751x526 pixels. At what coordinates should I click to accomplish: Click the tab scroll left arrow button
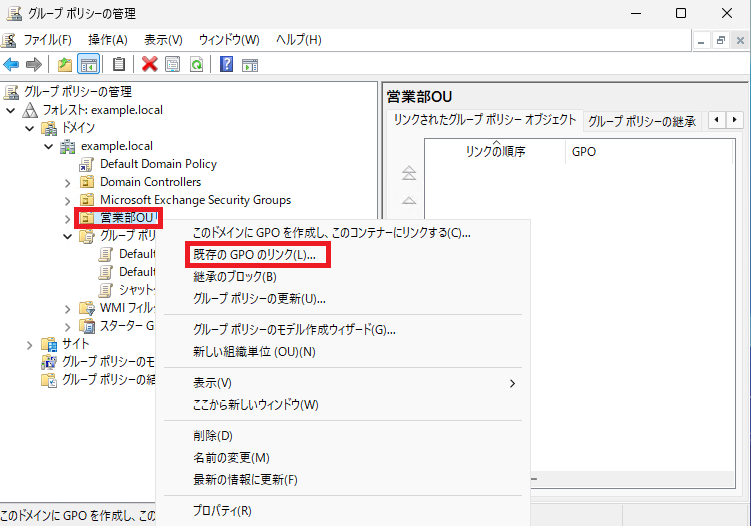tap(717, 120)
